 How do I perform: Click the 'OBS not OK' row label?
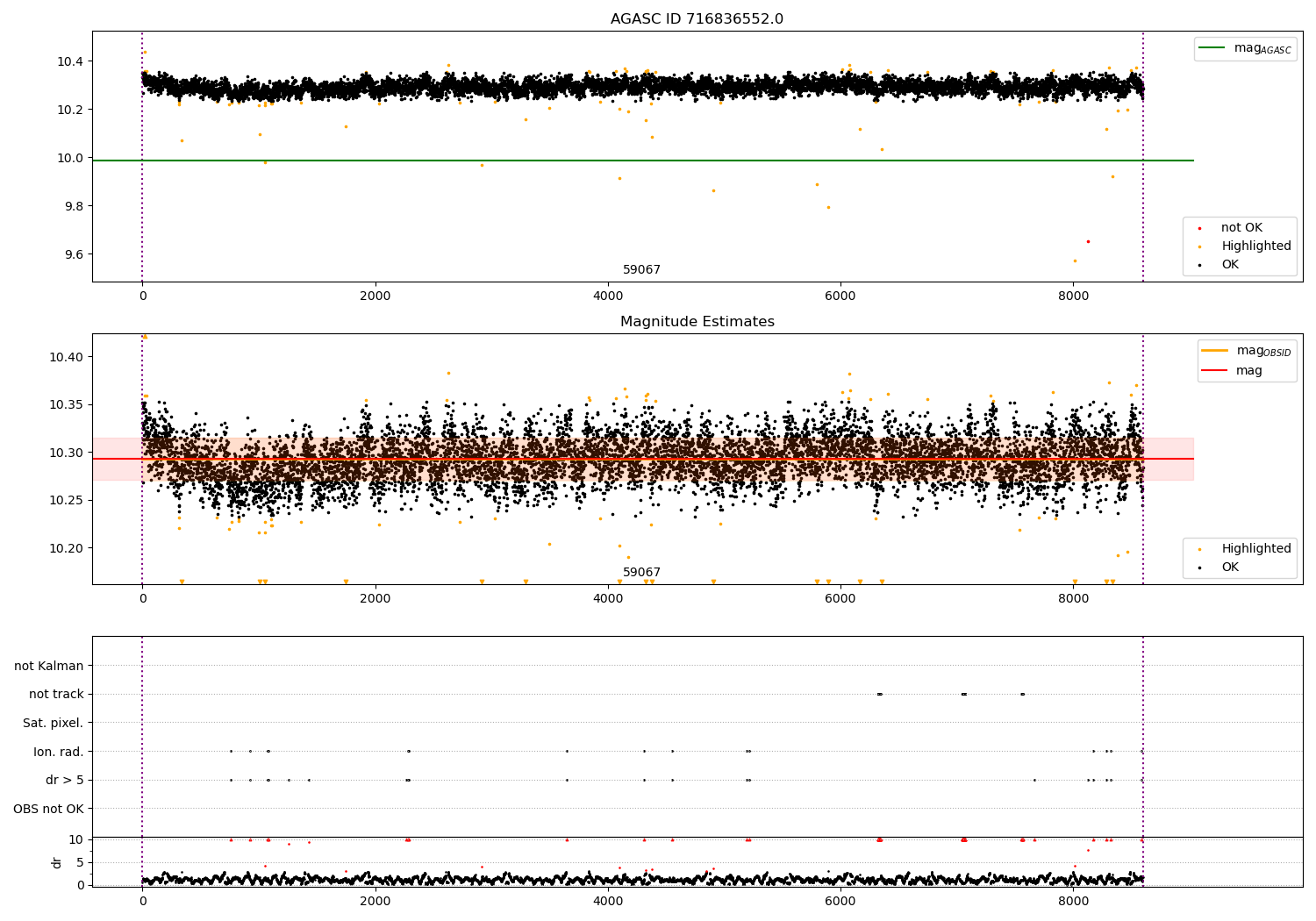coord(49,809)
